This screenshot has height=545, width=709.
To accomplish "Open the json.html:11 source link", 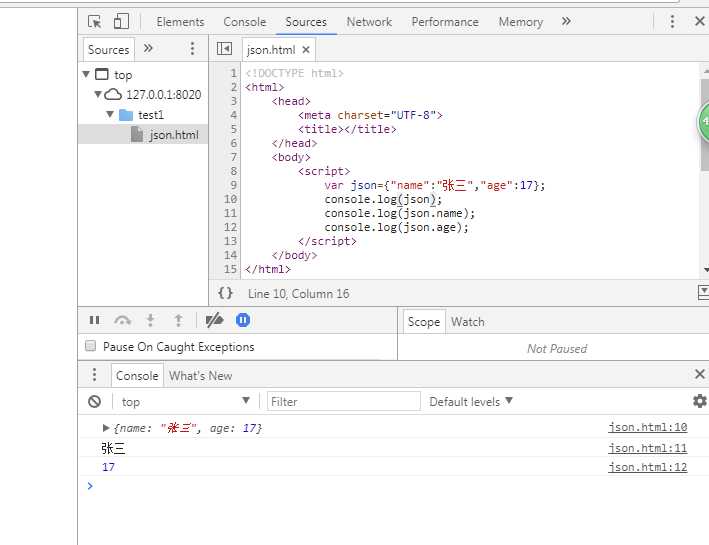I will pos(648,448).
